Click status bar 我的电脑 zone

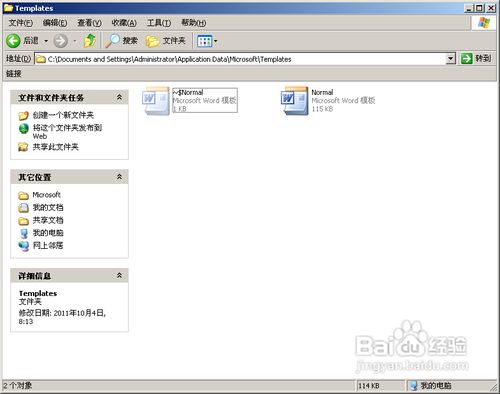(x=431, y=386)
